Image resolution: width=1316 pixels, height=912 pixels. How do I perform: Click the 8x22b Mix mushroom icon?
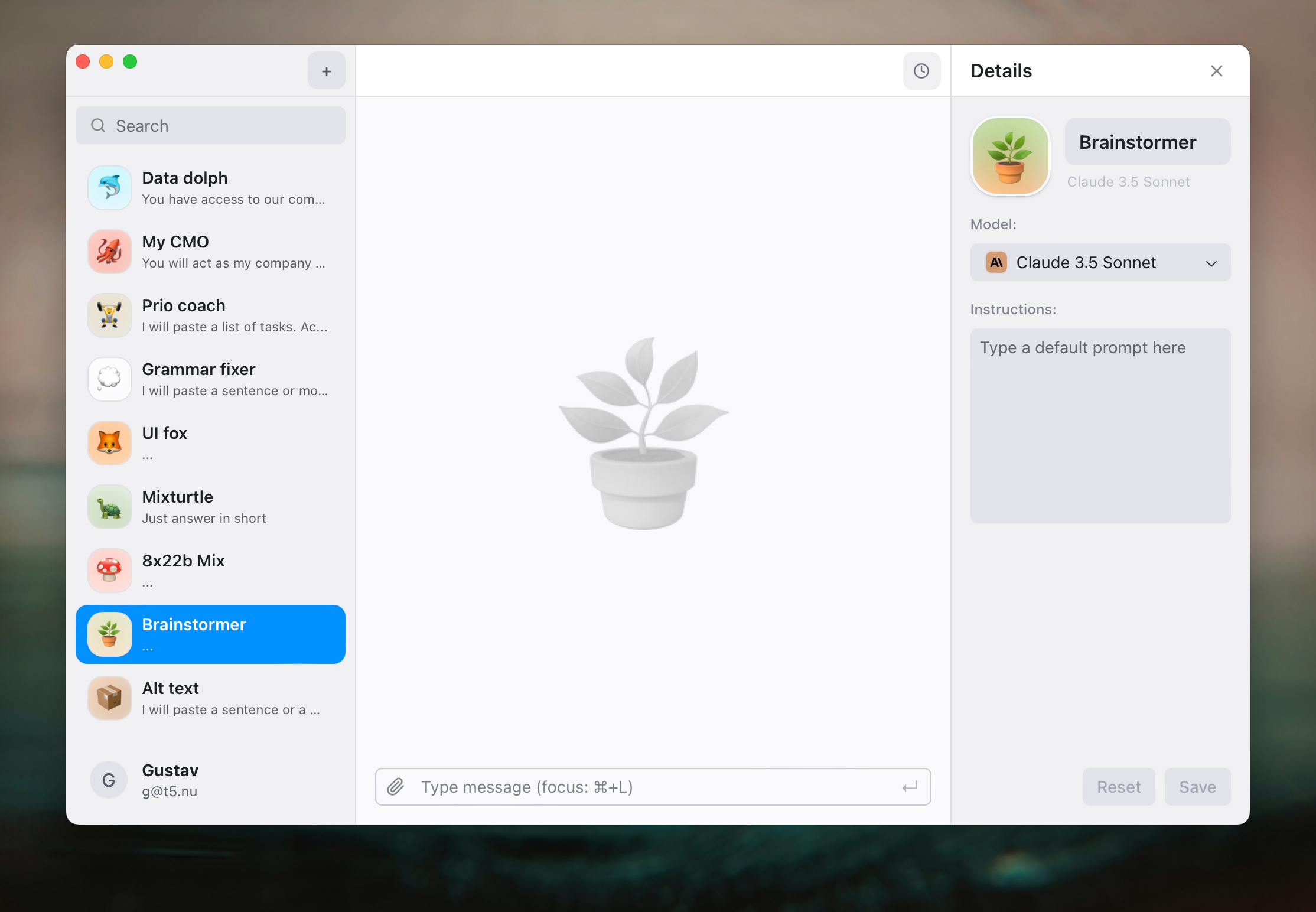[110, 571]
